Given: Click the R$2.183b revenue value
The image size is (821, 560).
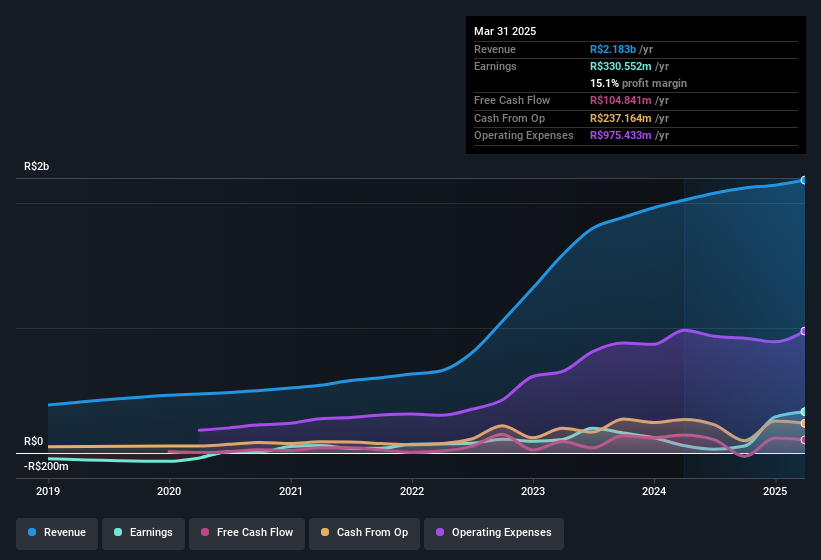Looking at the screenshot, I should [613, 49].
